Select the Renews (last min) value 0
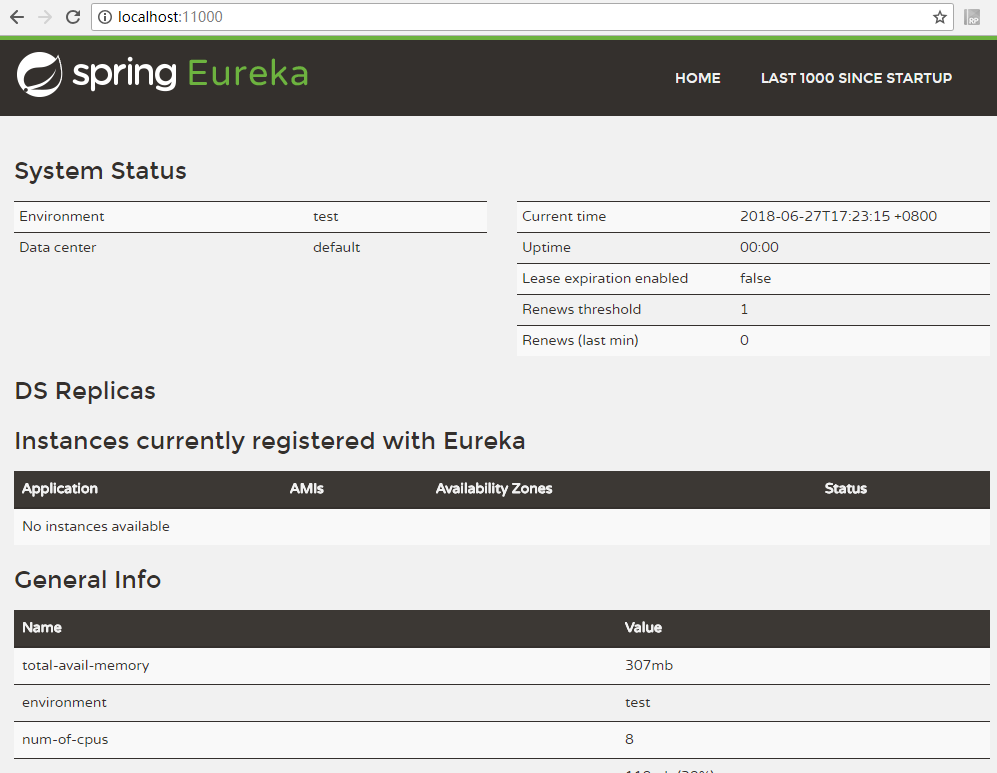Image resolution: width=997 pixels, height=773 pixels. [x=744, y=341]
